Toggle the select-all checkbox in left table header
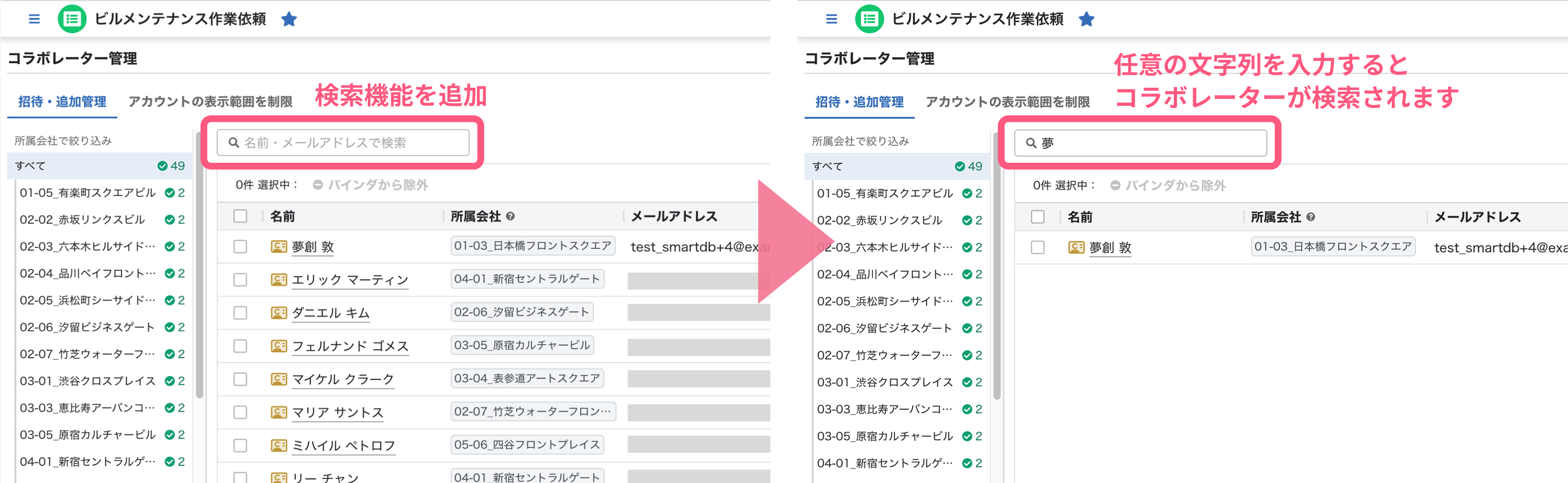The image size is (1568, 483). 241,216
